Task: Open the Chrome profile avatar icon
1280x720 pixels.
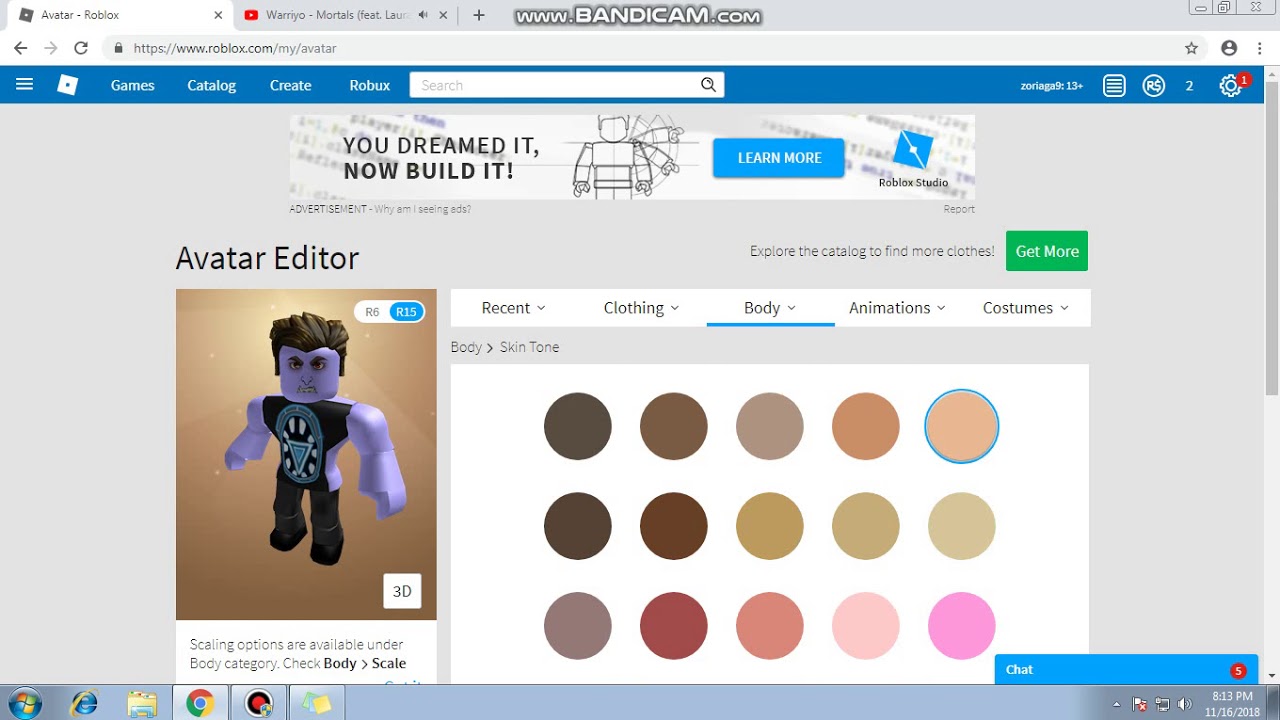Action: [x=1229, y=48]
